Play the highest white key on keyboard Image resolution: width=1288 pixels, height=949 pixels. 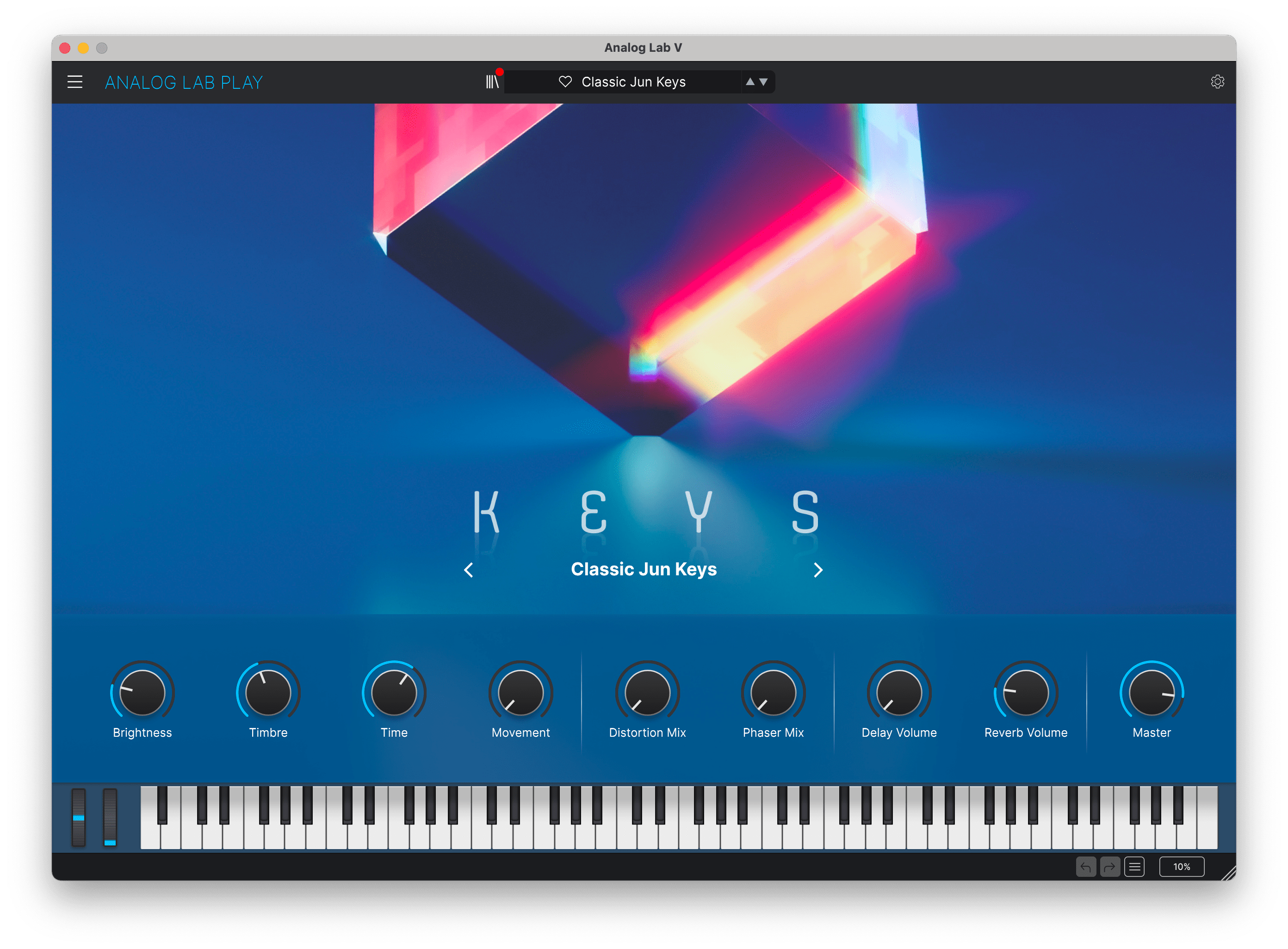click(1207, 818)
